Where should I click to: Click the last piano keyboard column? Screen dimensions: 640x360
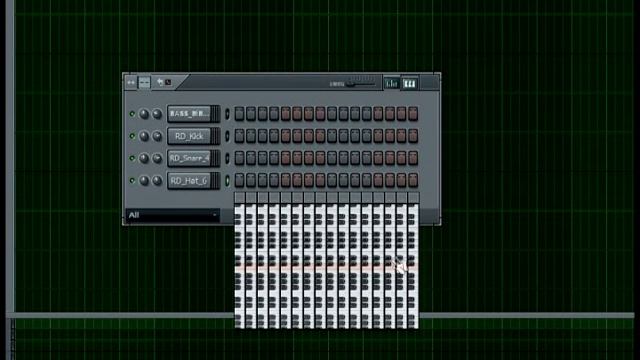pos(413,266)
